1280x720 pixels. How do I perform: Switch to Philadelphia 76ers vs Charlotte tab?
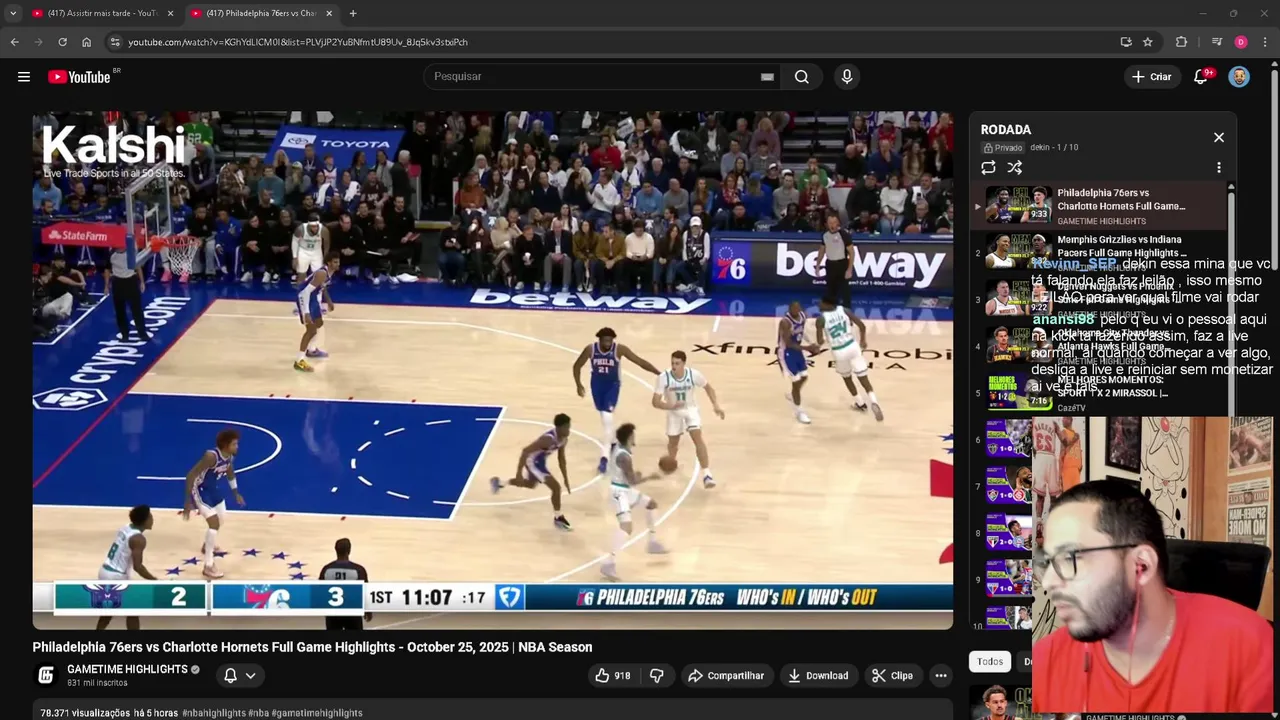click(x=260, y=13)
